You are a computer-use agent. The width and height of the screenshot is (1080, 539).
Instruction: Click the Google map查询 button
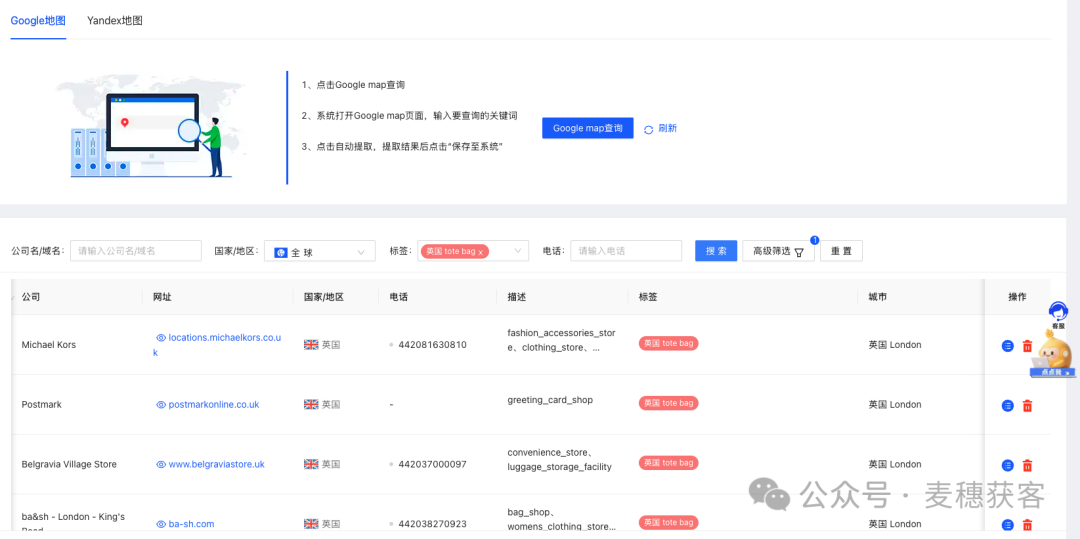pos(588,128)
